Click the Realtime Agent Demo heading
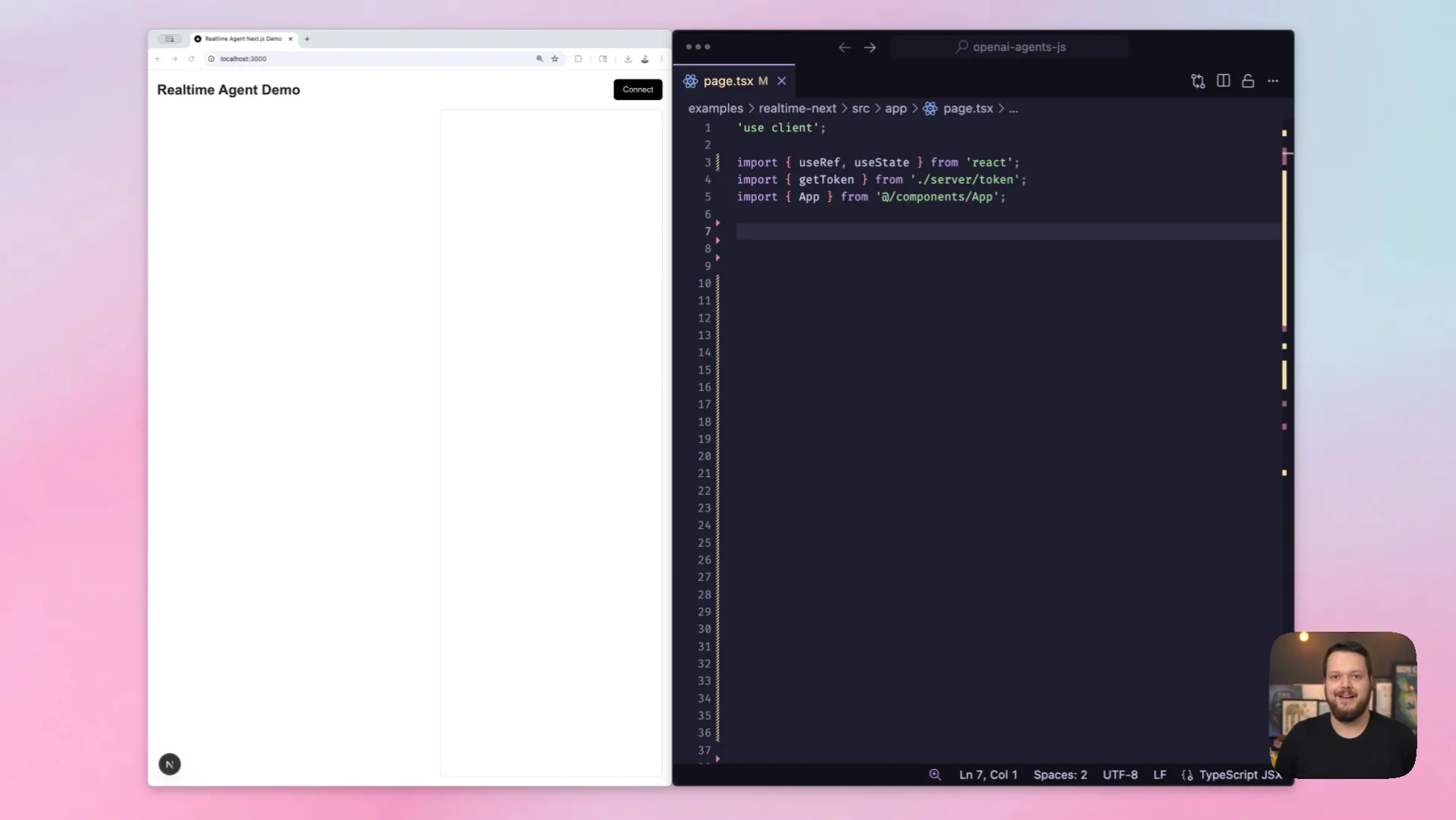Viewport: 1456px width, 820px height. click(228, 90)
